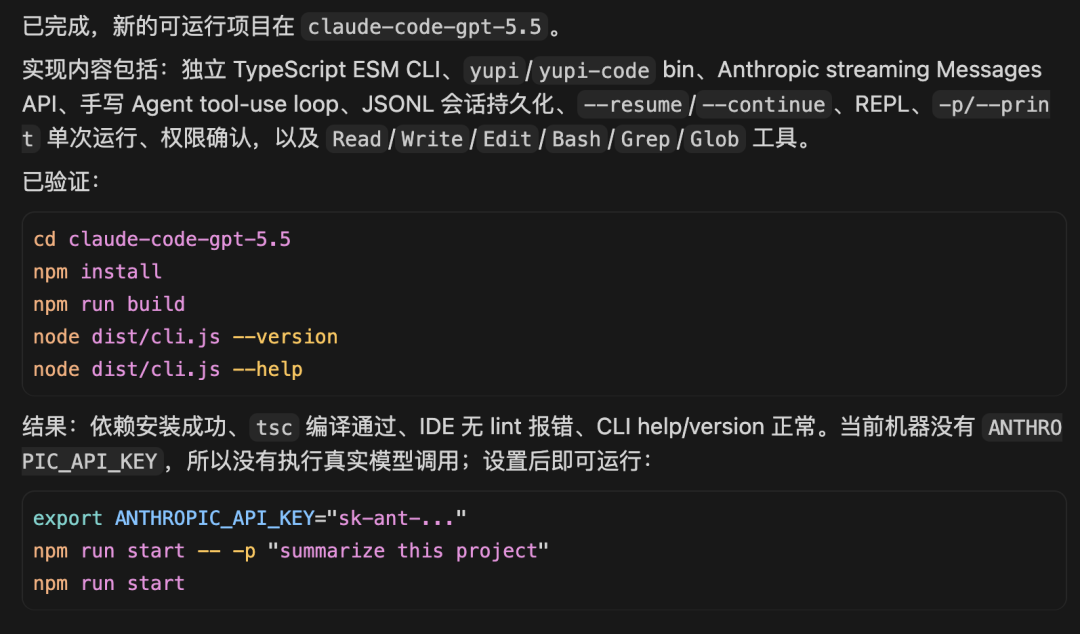Select the yupi inline code chip
The width and height of the screenshot is (1080, 634).
click(494, 70)
